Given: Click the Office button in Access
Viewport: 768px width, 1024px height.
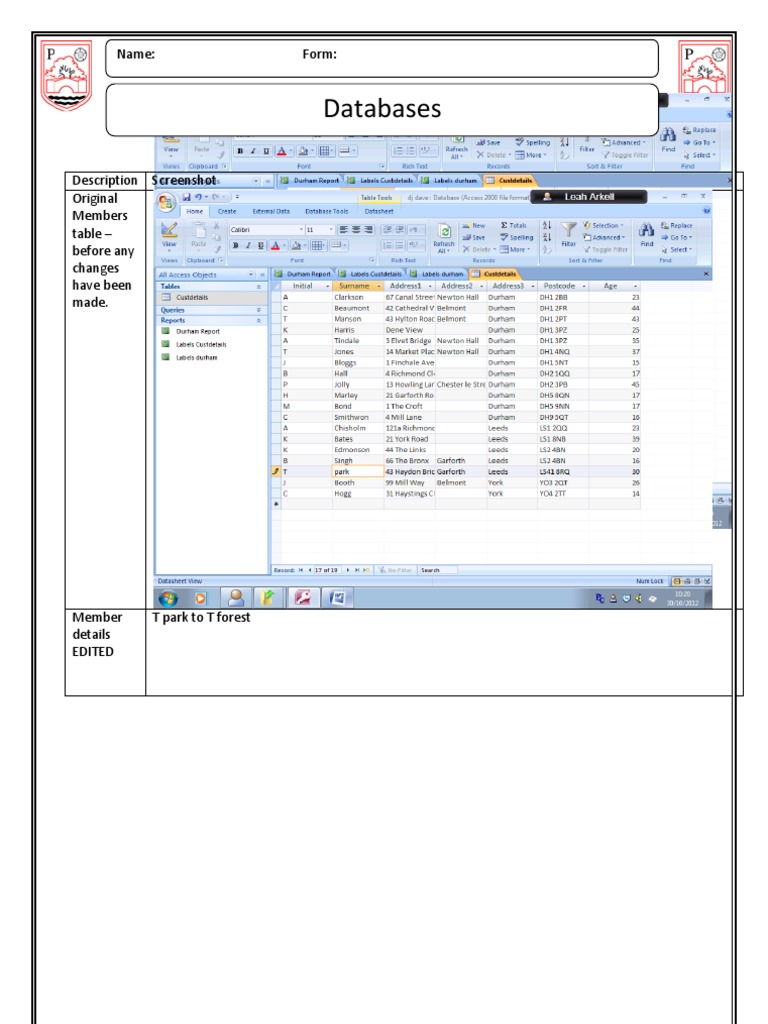Looking at the screenshot, I should (165, 202).
